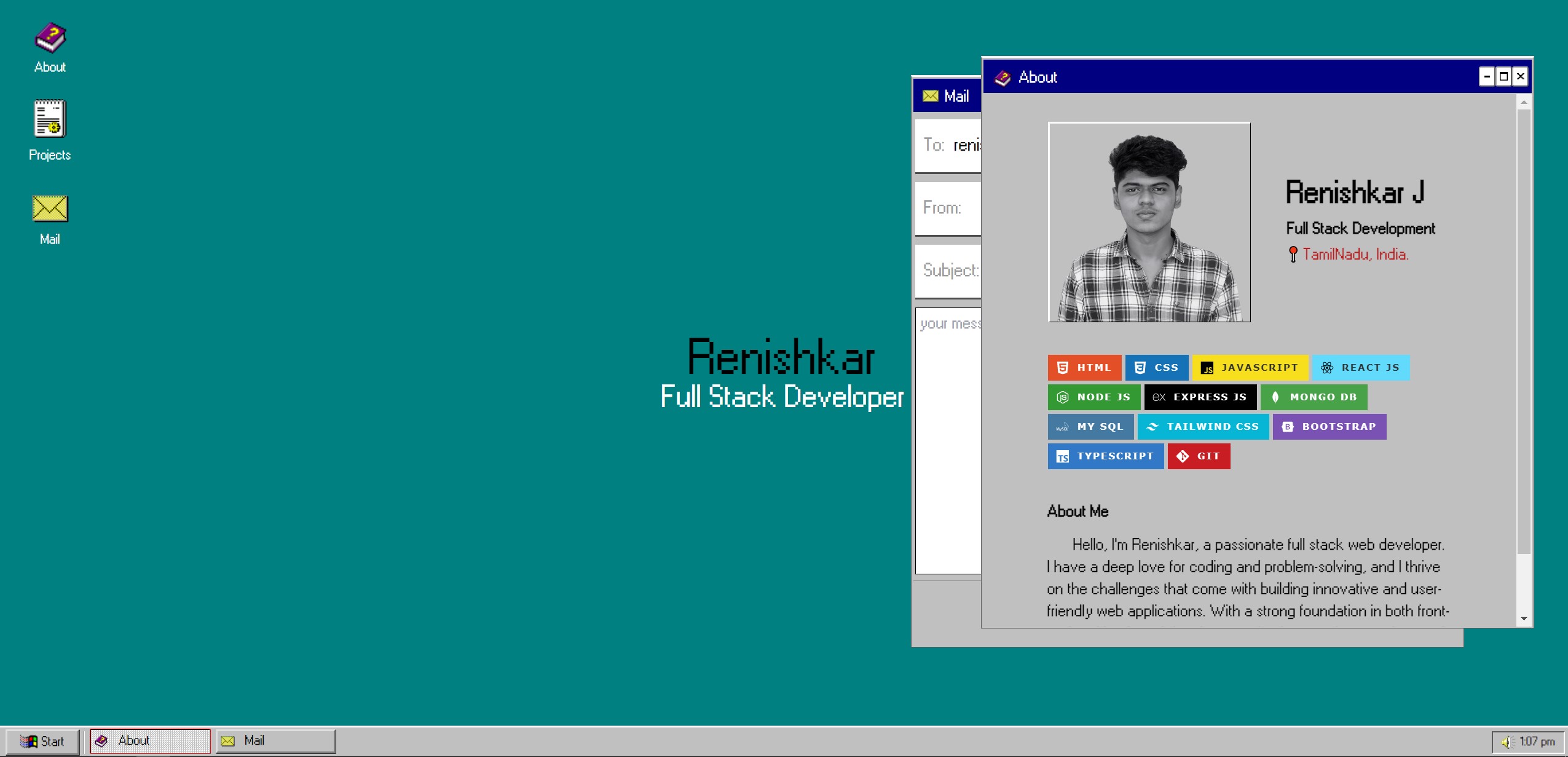Select the Git skill badge
The height and width of the screenshot is (757, 1568).
pos(1198,456)
